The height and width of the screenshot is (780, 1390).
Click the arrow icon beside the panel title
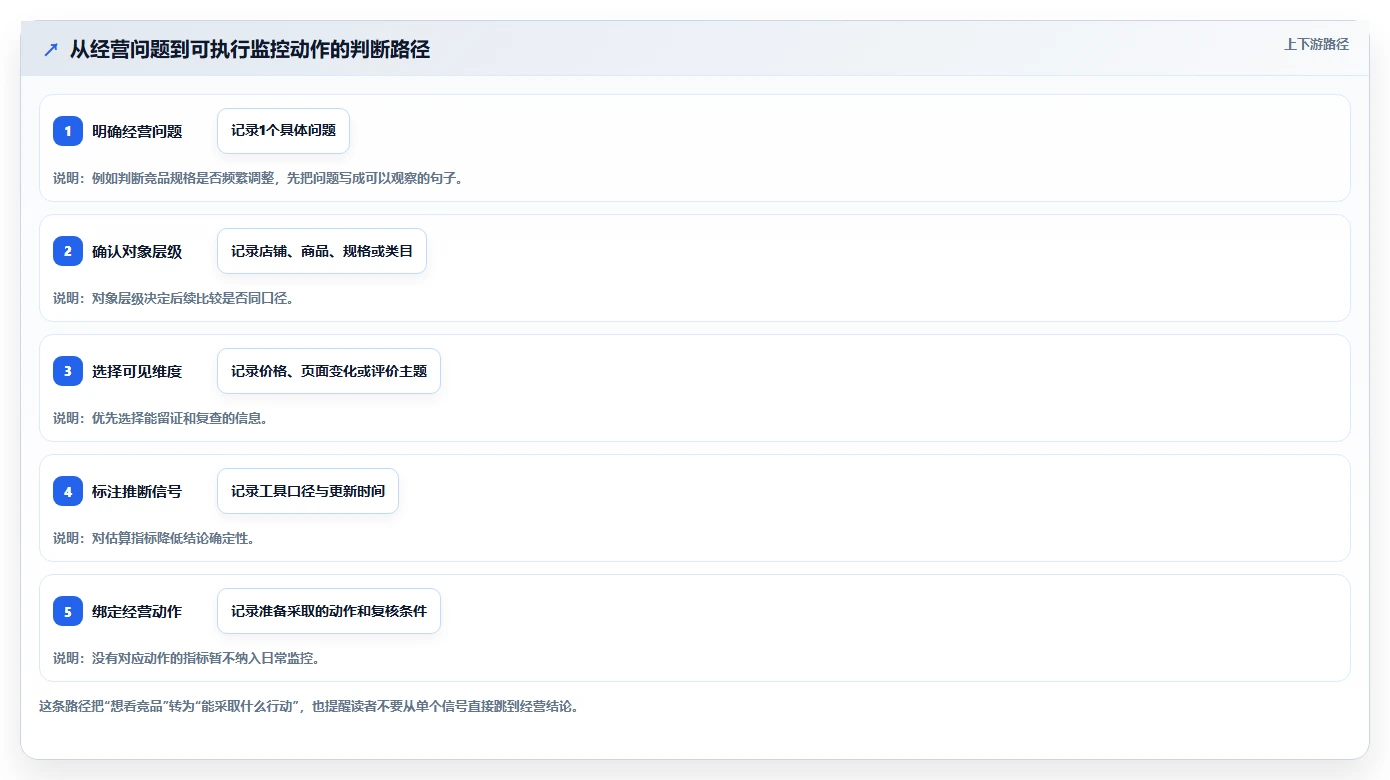[x=51, y=49]
